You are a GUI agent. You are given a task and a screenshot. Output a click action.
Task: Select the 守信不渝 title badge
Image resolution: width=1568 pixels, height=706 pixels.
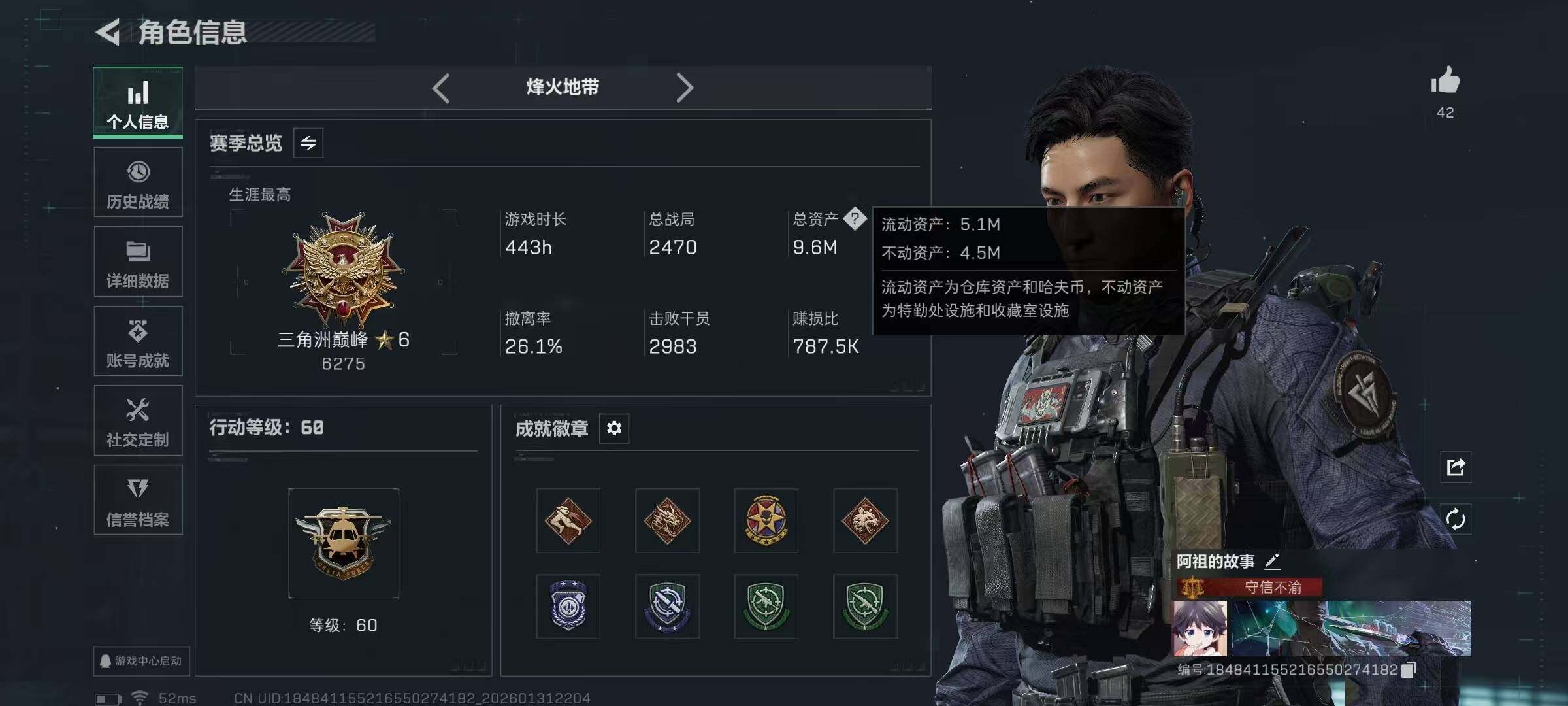coord(1249,588)
